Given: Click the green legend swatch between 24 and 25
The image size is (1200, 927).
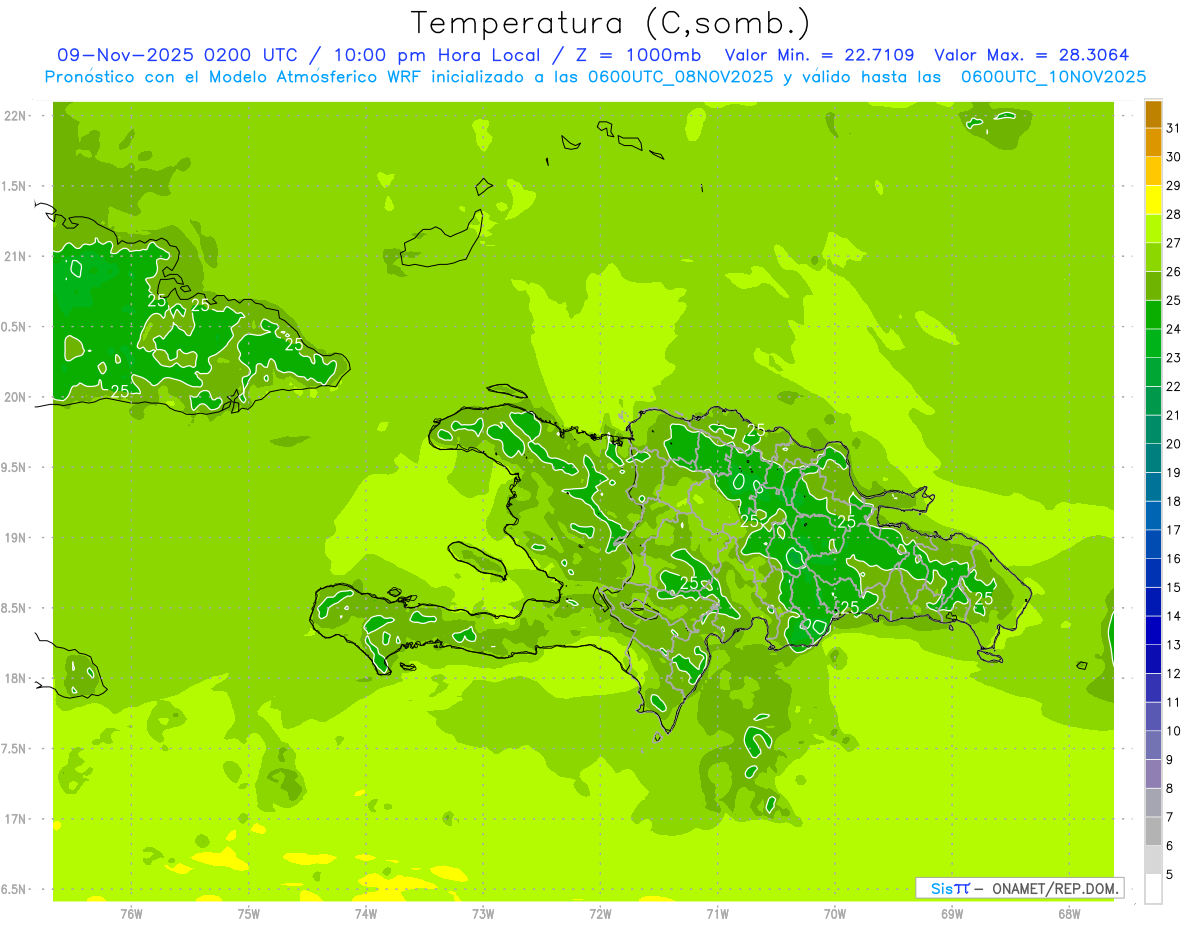Looking at the screenshot, I should click(1153, 316).
